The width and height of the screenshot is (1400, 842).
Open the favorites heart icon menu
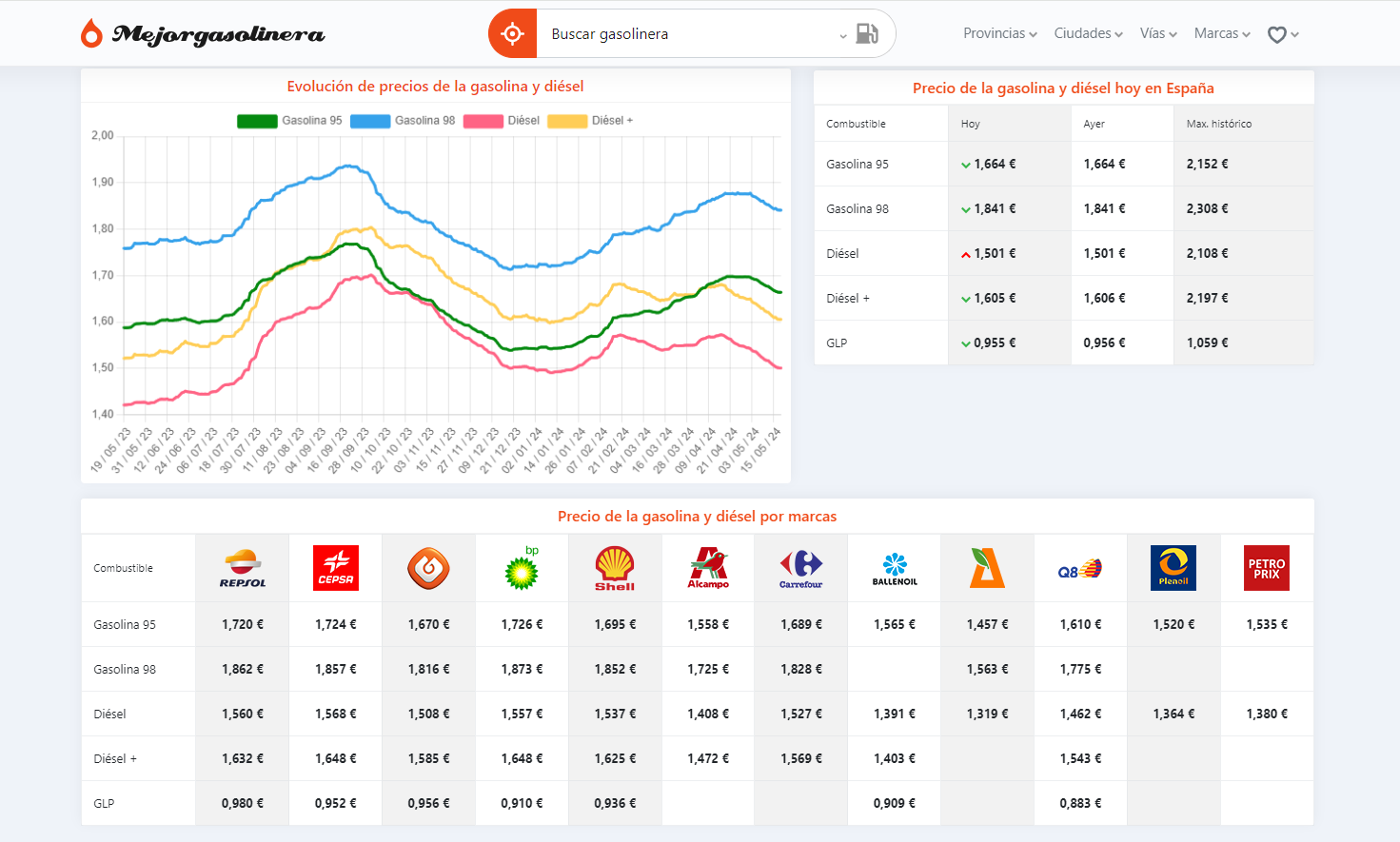click(x=1283, y=34)
